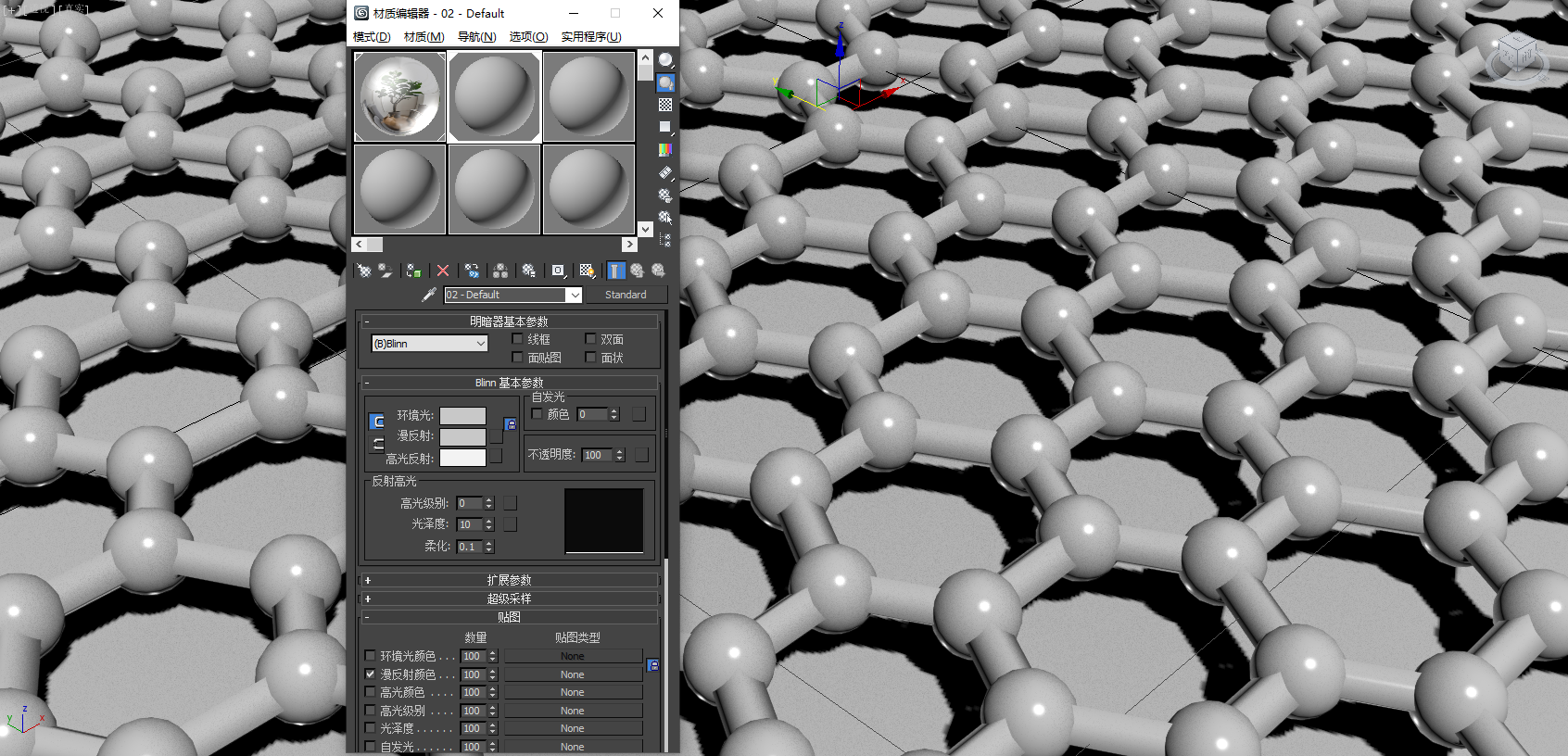
Task: Click the Sample Type sphere icon
Action: coord(665,60)
